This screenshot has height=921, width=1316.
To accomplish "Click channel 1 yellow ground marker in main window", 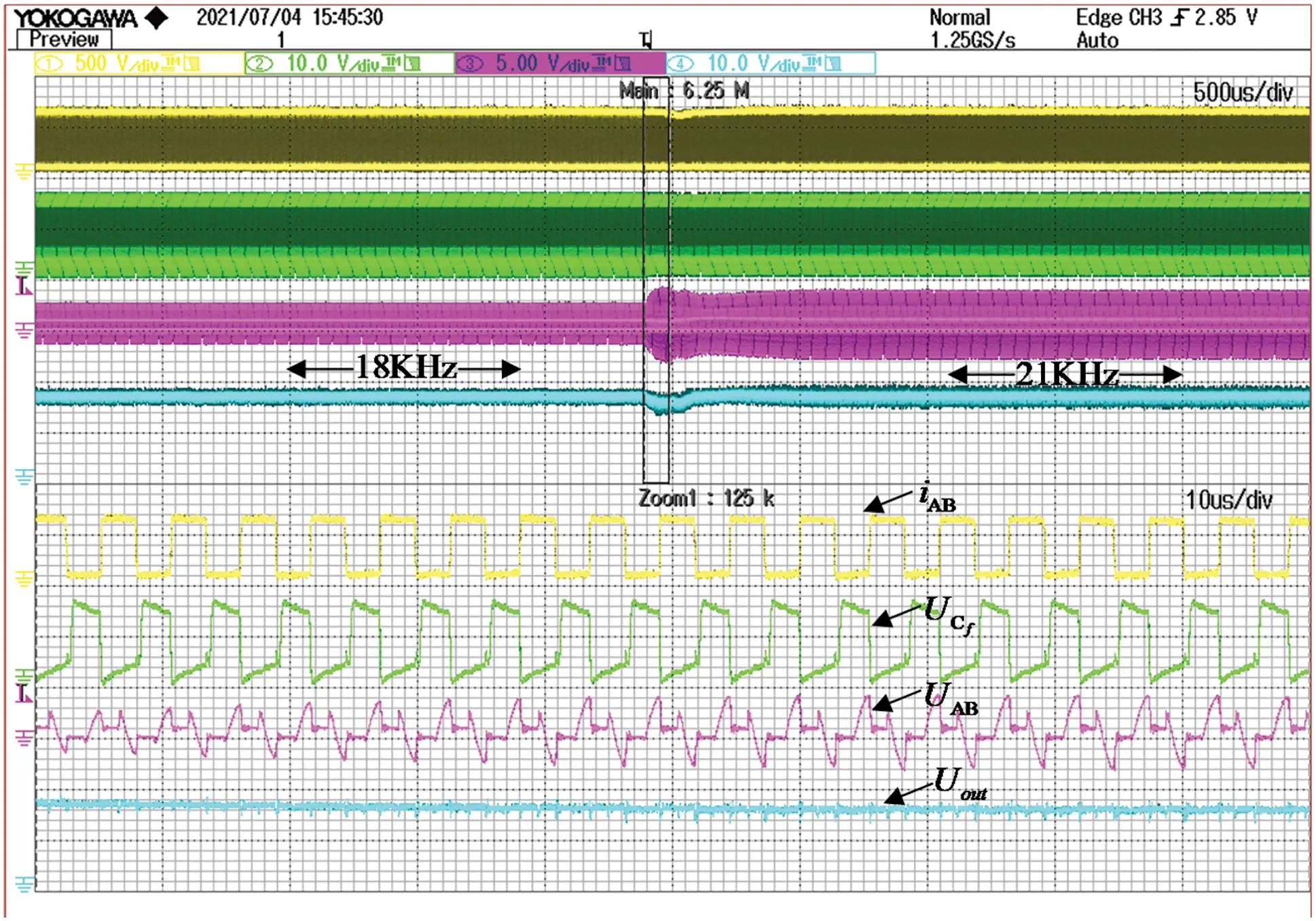I will tap(24, 170).
